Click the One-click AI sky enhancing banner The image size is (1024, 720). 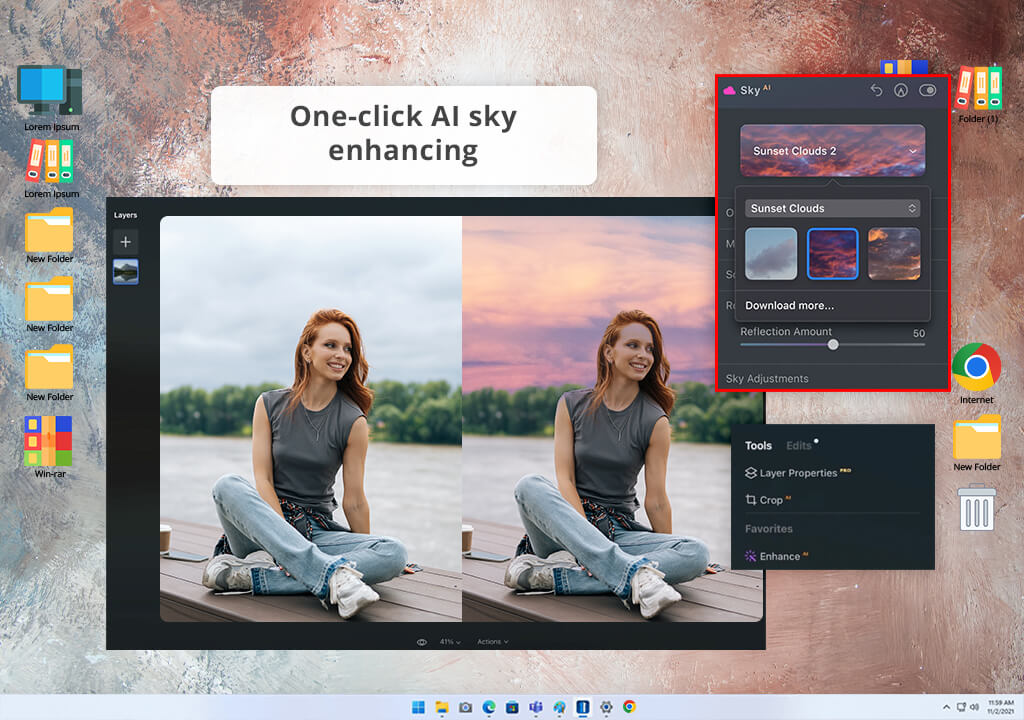pos(404,135)
